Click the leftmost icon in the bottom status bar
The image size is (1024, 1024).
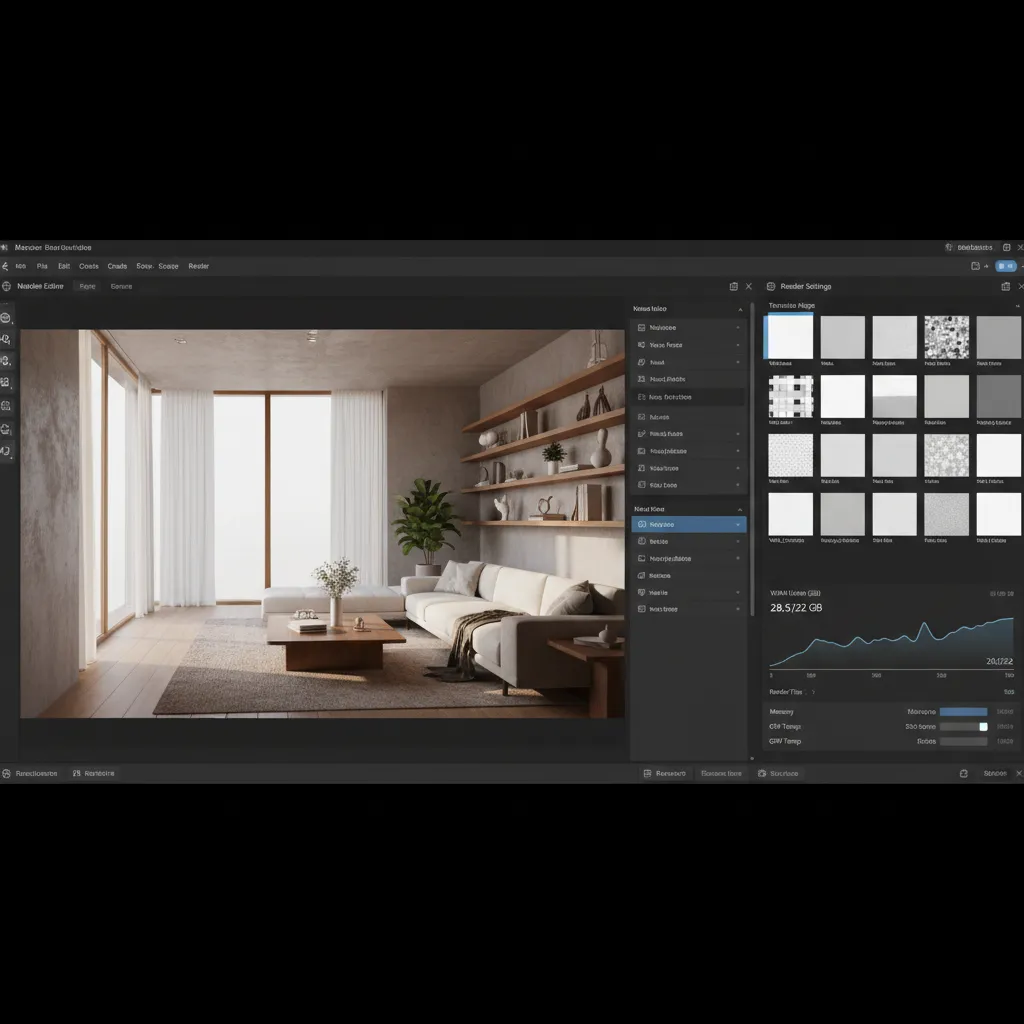tap(8, 773)
